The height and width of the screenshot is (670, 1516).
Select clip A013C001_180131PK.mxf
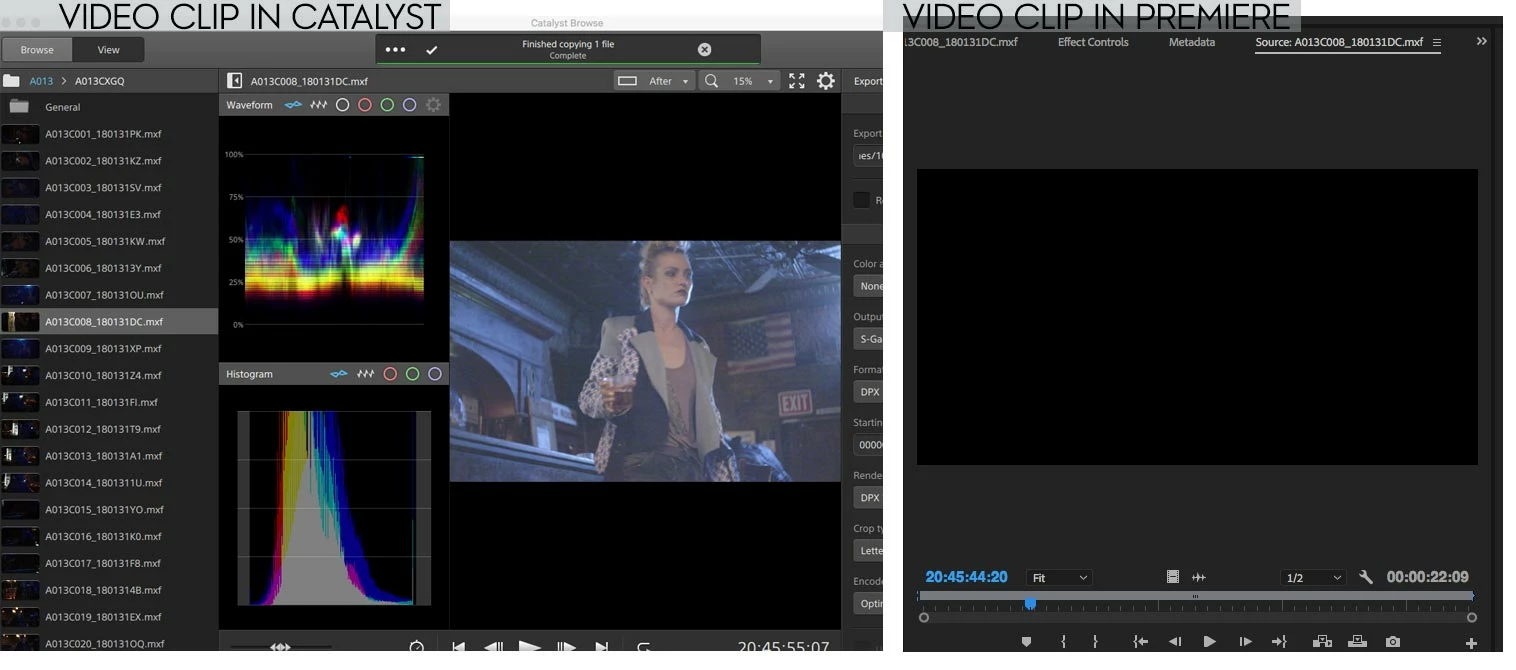[x=109, y=134]
